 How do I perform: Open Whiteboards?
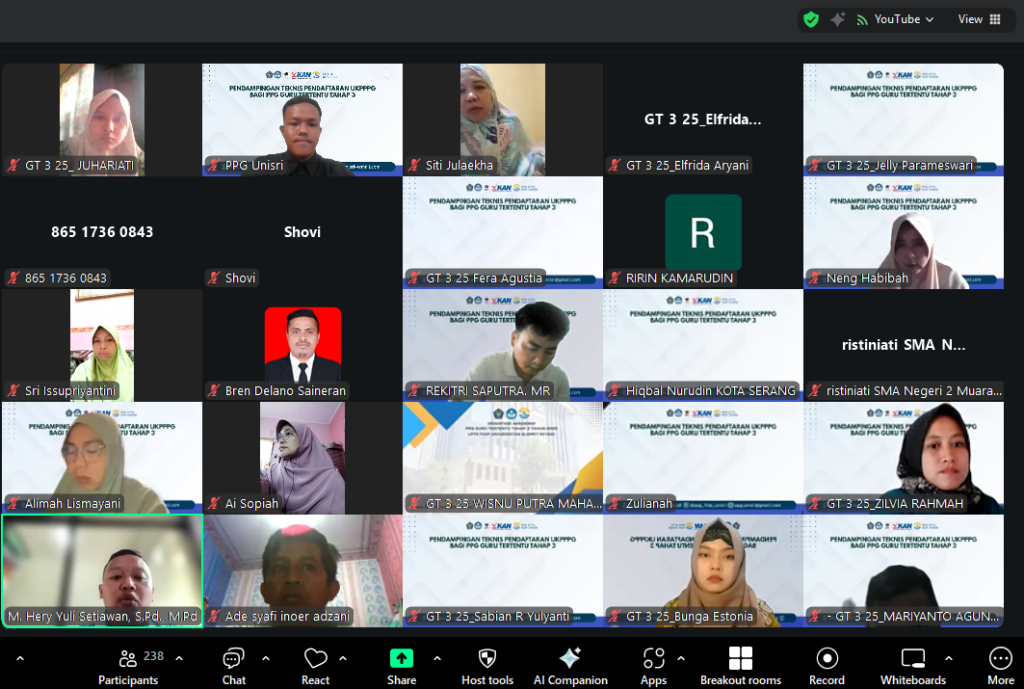[x=912, y=665]
